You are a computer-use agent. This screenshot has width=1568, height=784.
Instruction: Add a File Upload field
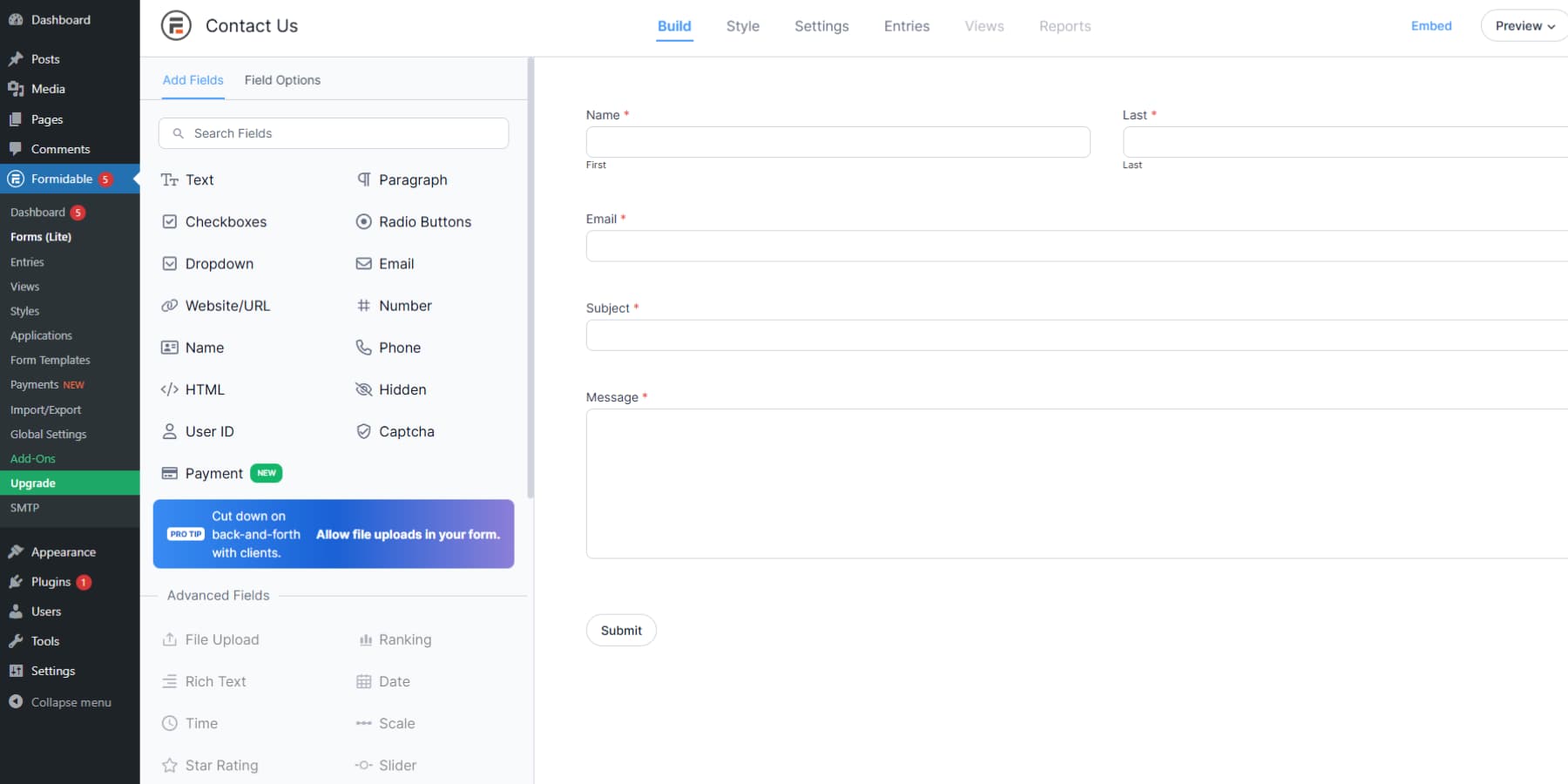point(220,639)
